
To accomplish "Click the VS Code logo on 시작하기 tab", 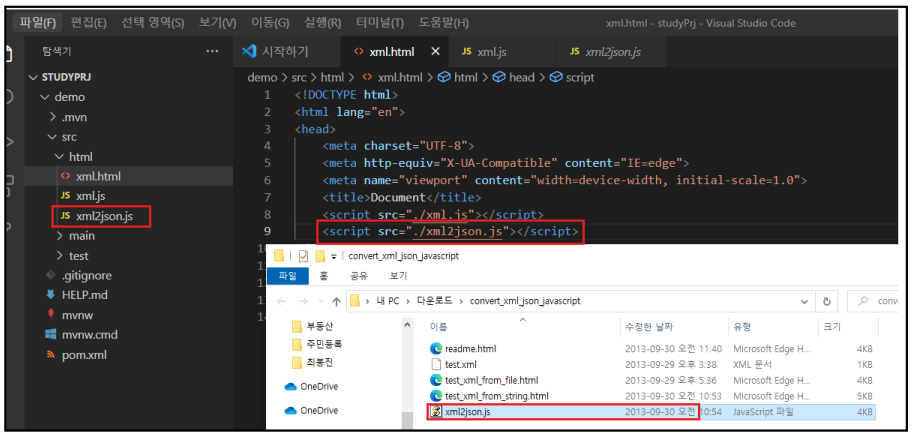I will coord(249,51).
